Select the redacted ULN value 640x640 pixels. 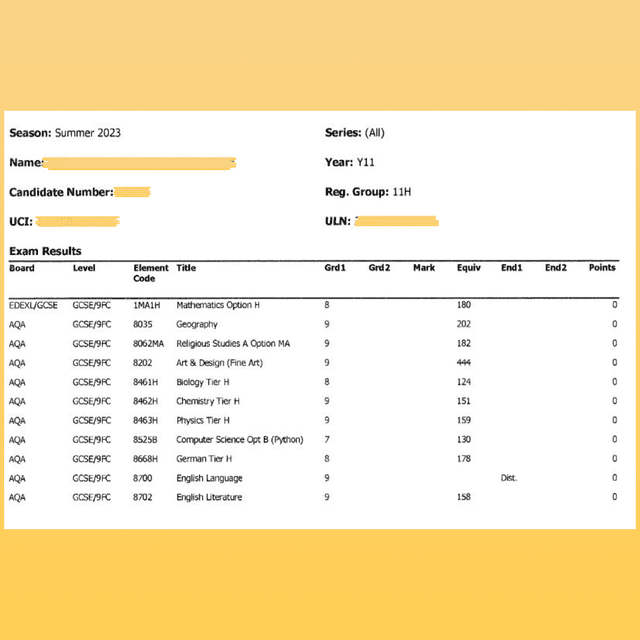click(396, 221)
